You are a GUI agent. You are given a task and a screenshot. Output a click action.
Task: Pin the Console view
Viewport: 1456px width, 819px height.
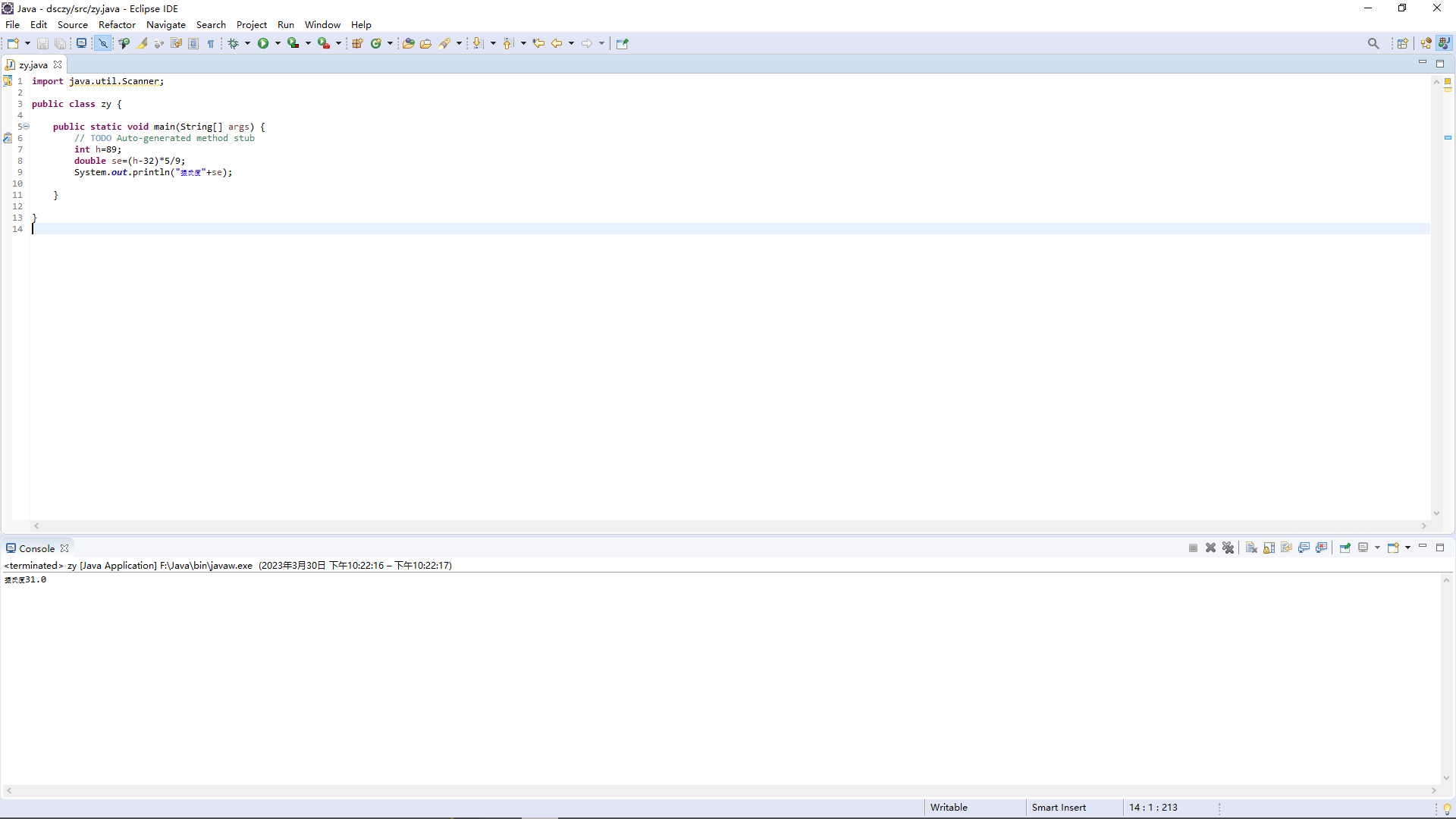click(x=1345, y=548)
